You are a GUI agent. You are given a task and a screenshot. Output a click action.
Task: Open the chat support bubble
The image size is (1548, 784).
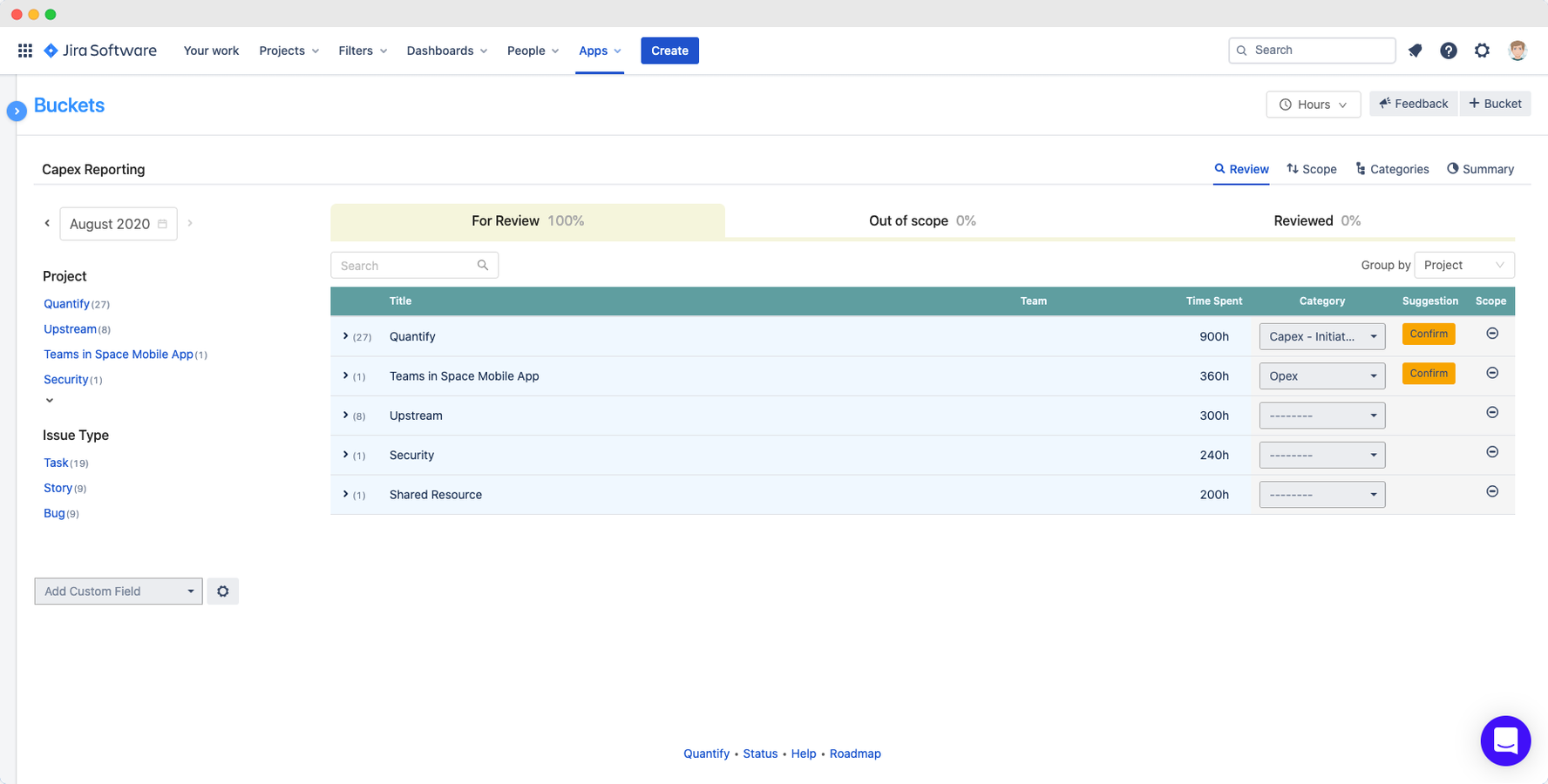[1505, 740]
